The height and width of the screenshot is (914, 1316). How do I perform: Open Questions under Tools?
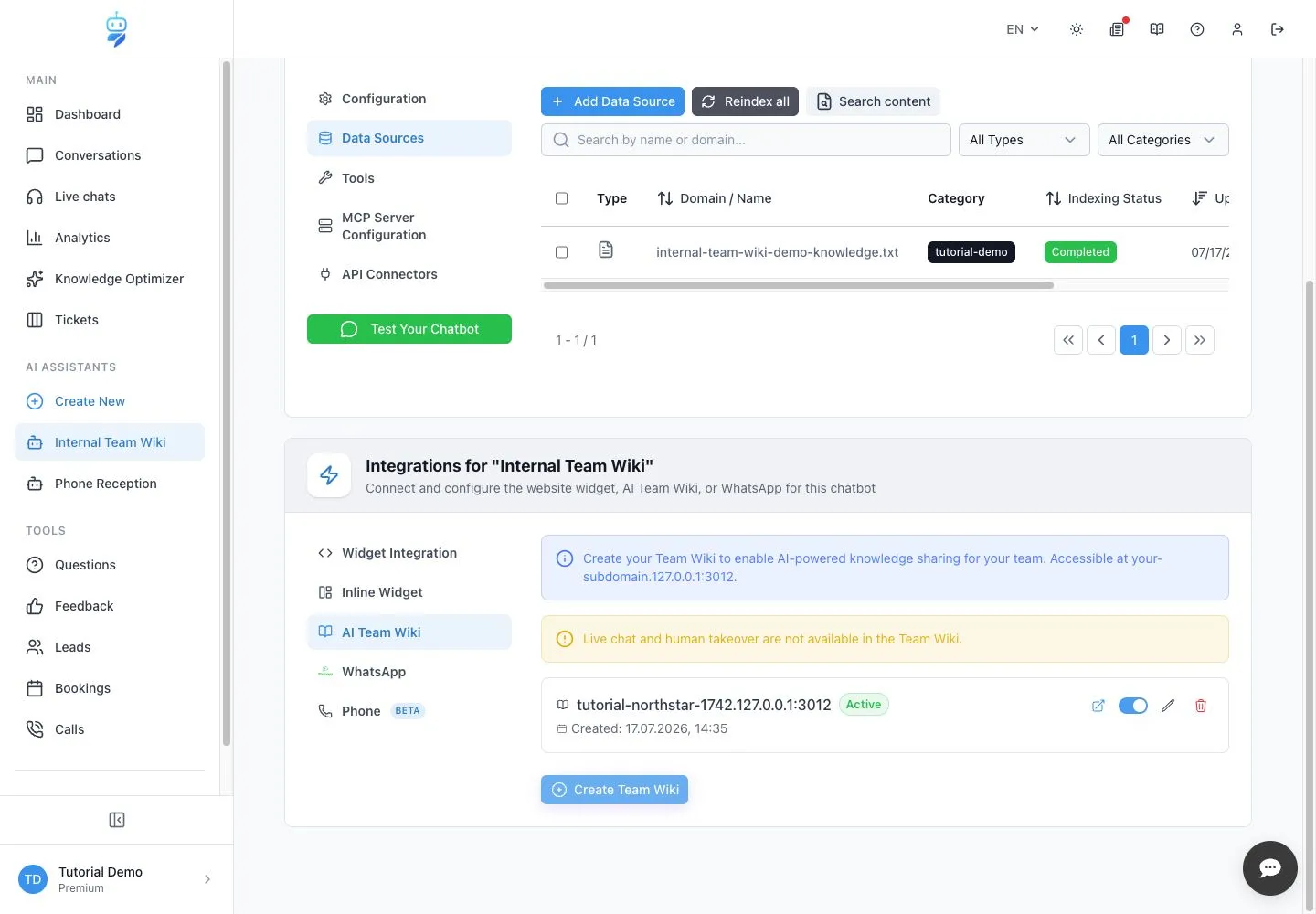[x=110, y=565]
